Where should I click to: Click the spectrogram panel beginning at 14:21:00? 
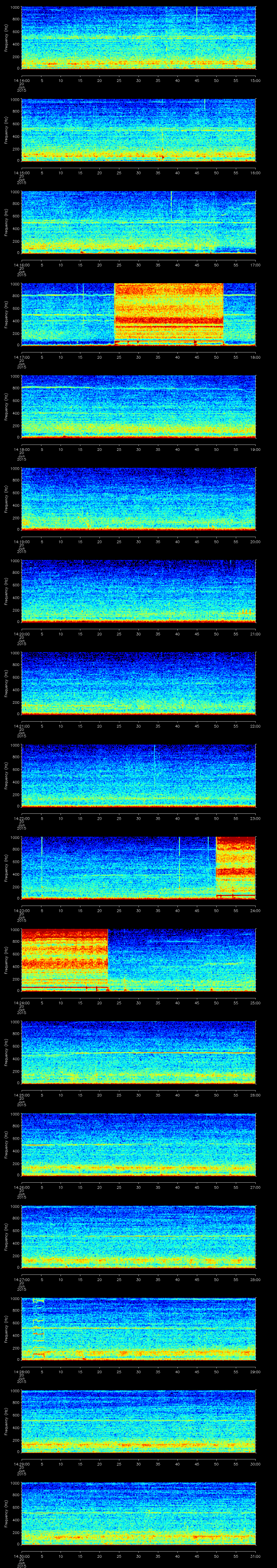pyautogui.click(x=138, y=683)
